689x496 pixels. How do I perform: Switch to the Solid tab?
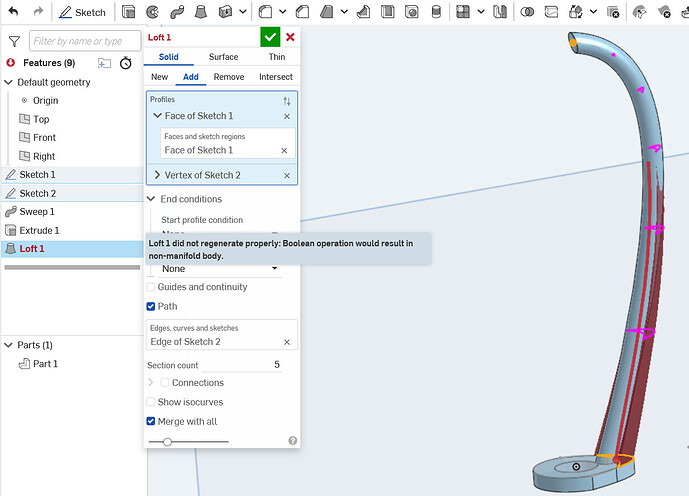[168, 57]
